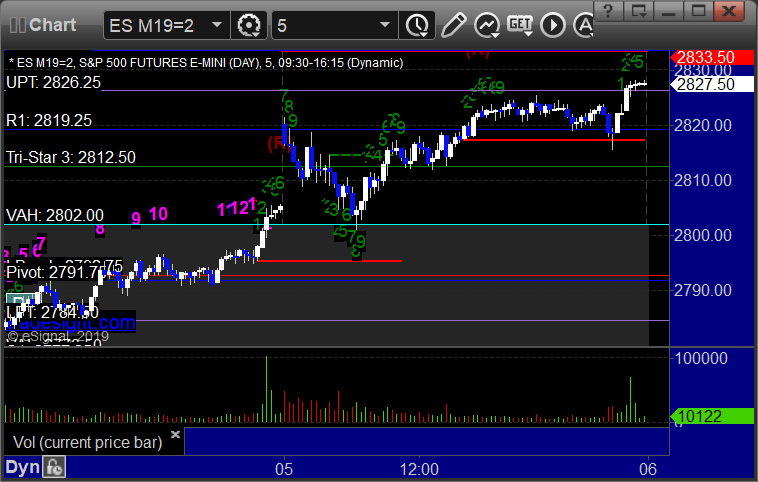
Task: Click the fx lock icon beside Dyn
Action: click(54, 467)
